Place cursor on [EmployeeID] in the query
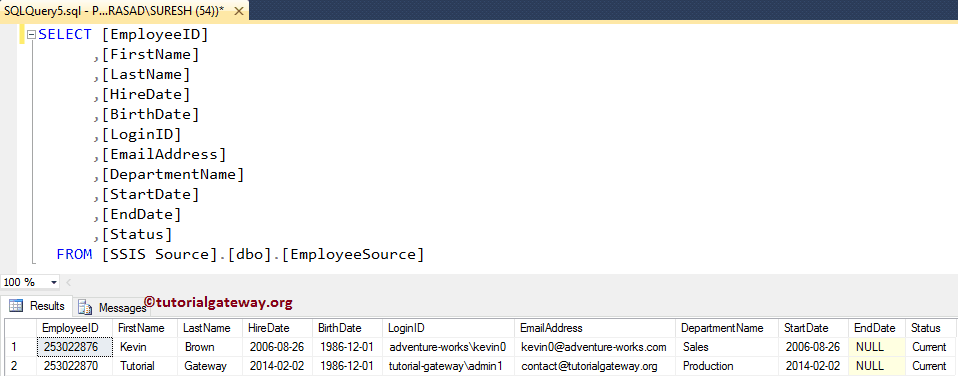 click(x=155, y=35)
